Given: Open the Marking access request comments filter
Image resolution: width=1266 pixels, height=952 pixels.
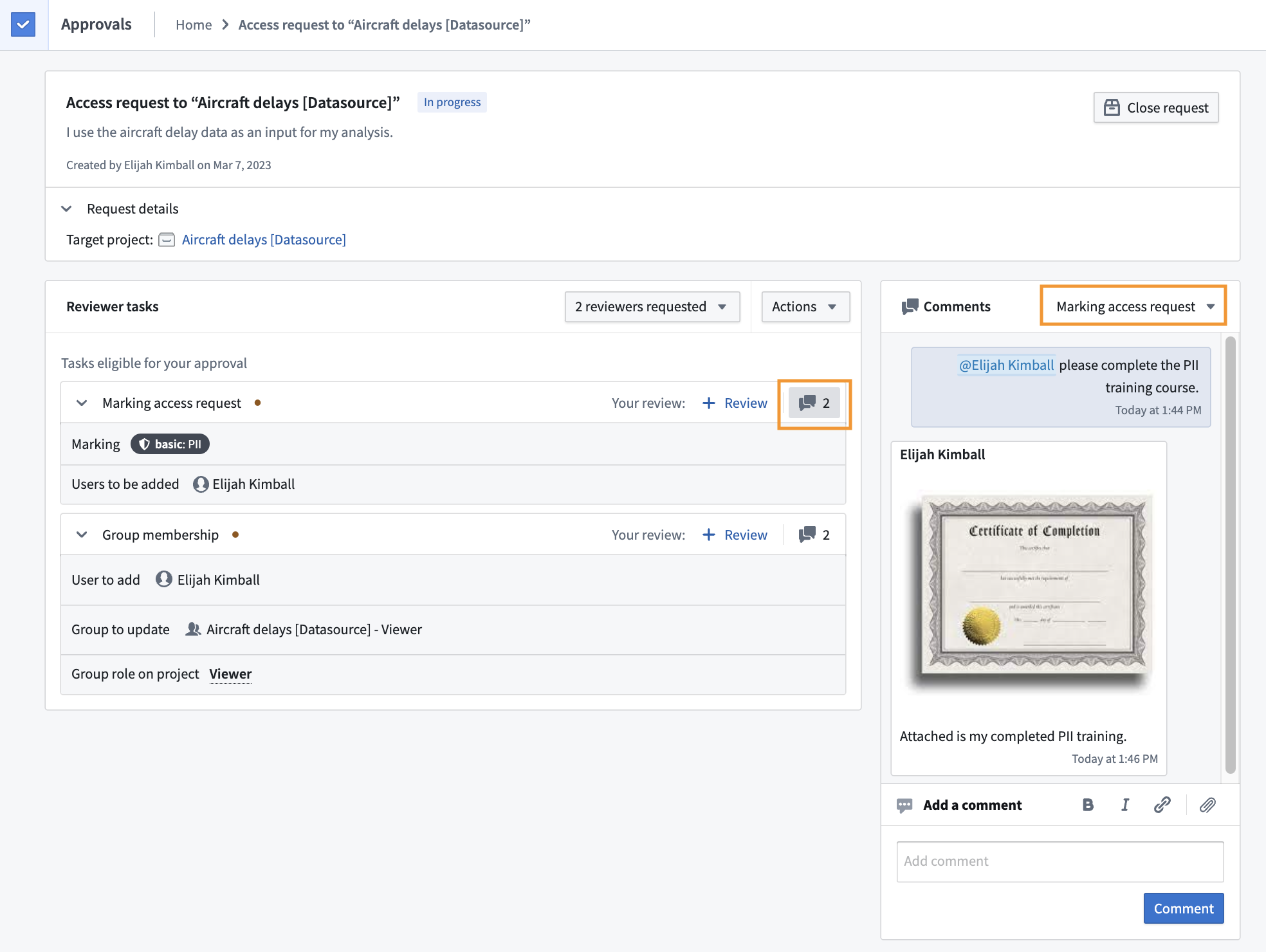Looking at the screenshot, I should pos(1133,306).
